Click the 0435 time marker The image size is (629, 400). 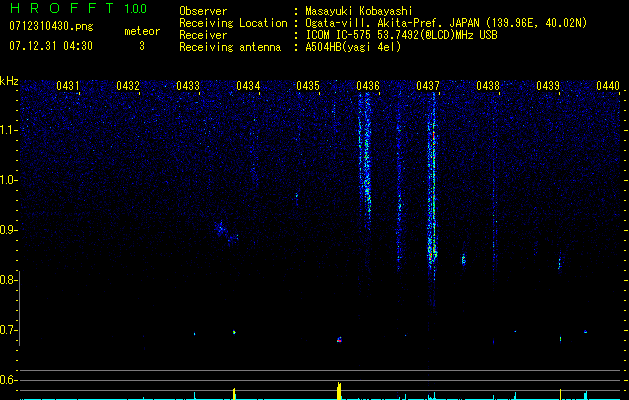point(308,86)
